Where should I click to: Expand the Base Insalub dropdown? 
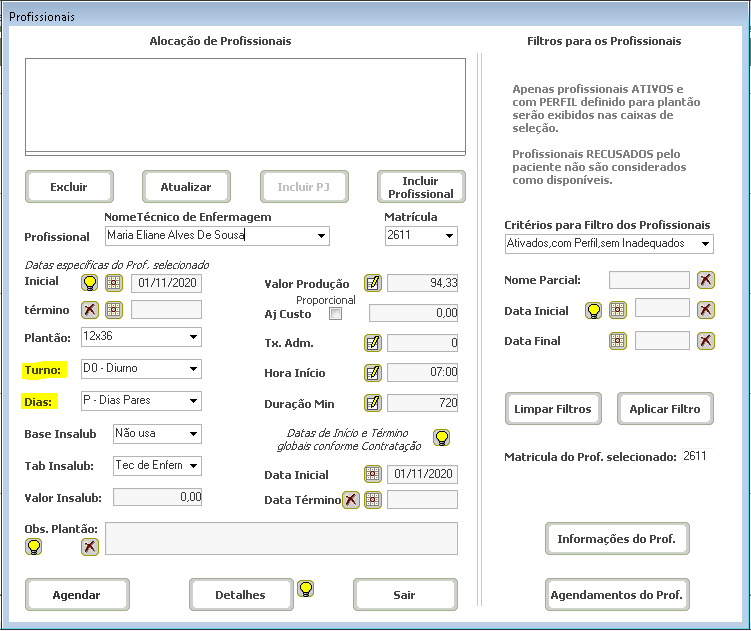point(193,434)
